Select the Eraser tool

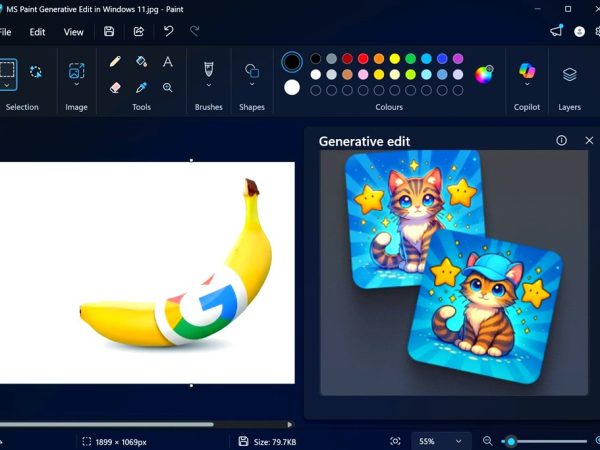[x=115, y=88]
